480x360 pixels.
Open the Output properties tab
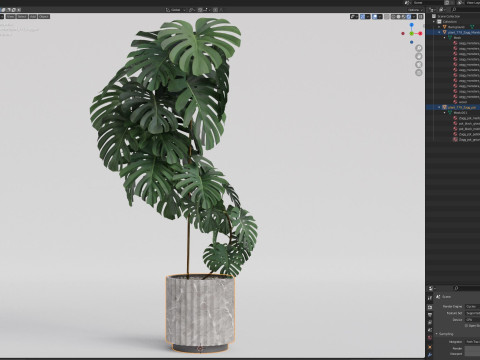point(430,315)
